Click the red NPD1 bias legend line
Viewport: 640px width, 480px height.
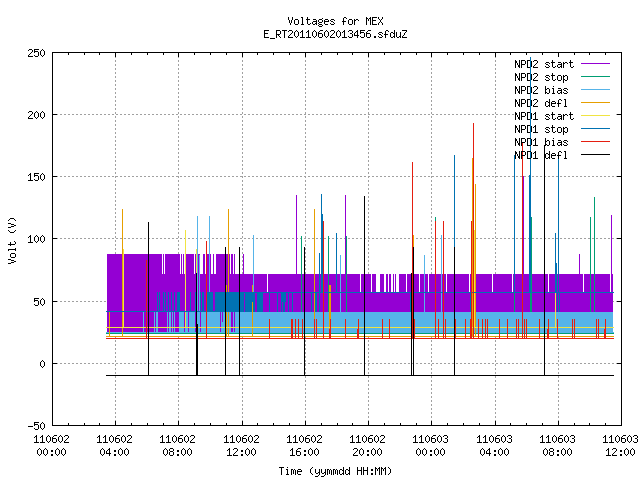click(596, 142)
